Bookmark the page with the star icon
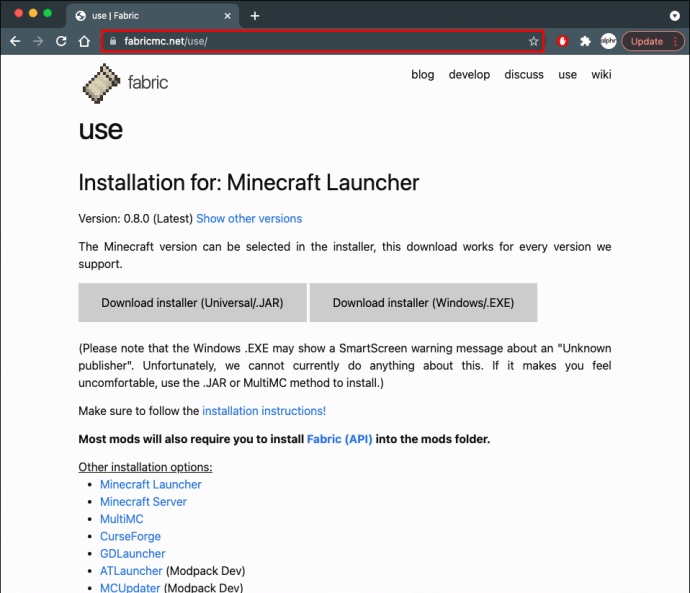The width and height of the screenshot is (690, 593). (533, 41)
